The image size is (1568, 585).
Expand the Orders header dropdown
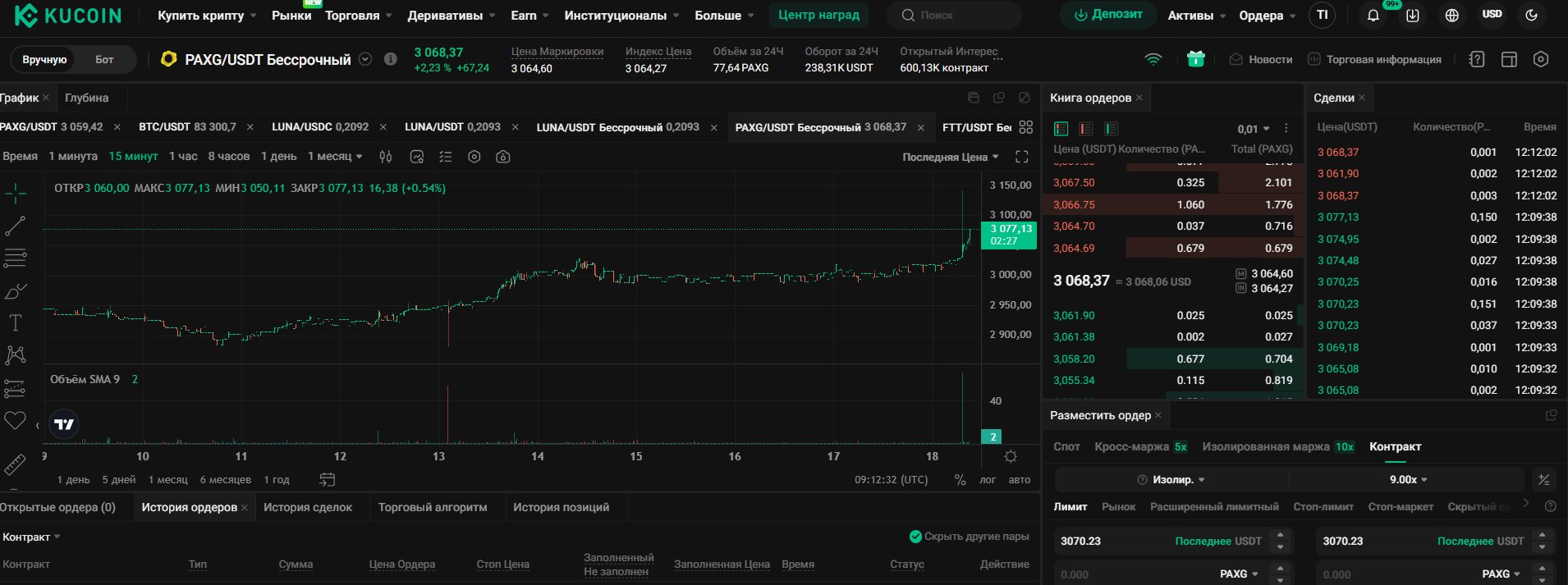tap(1268, 16)
